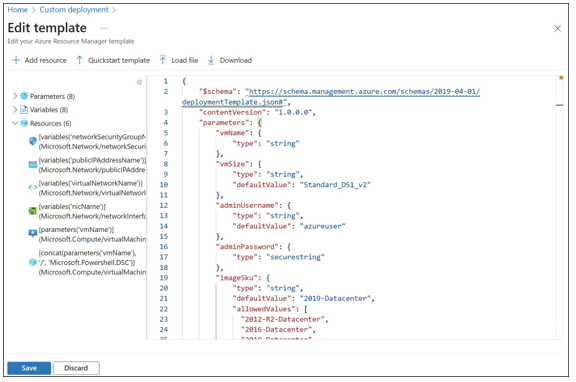The image size is (576, 382).
Task: Click "Standard_DS1_v2" value on line 10
Action: (335, 185)
